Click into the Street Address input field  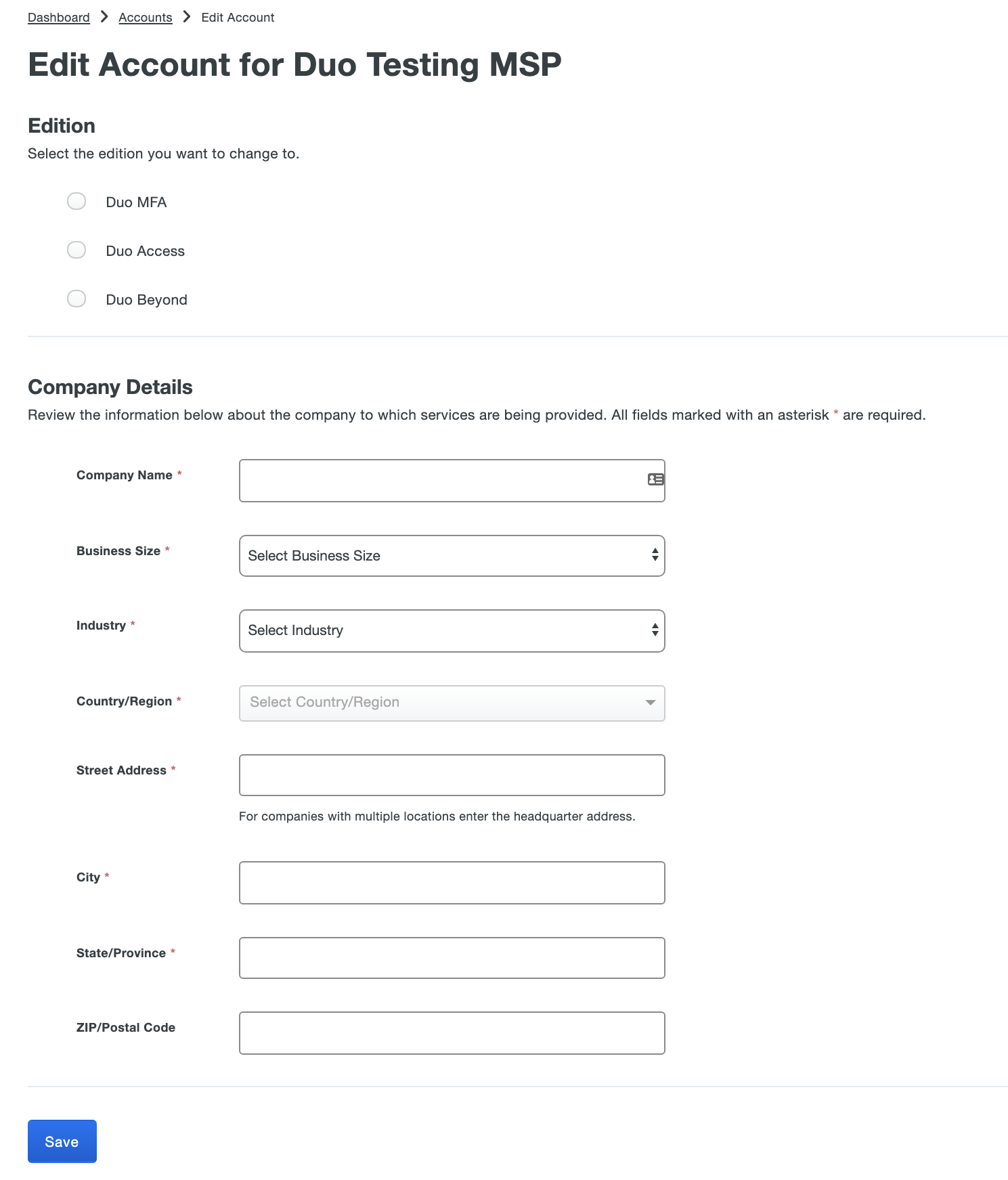point(452,774)
